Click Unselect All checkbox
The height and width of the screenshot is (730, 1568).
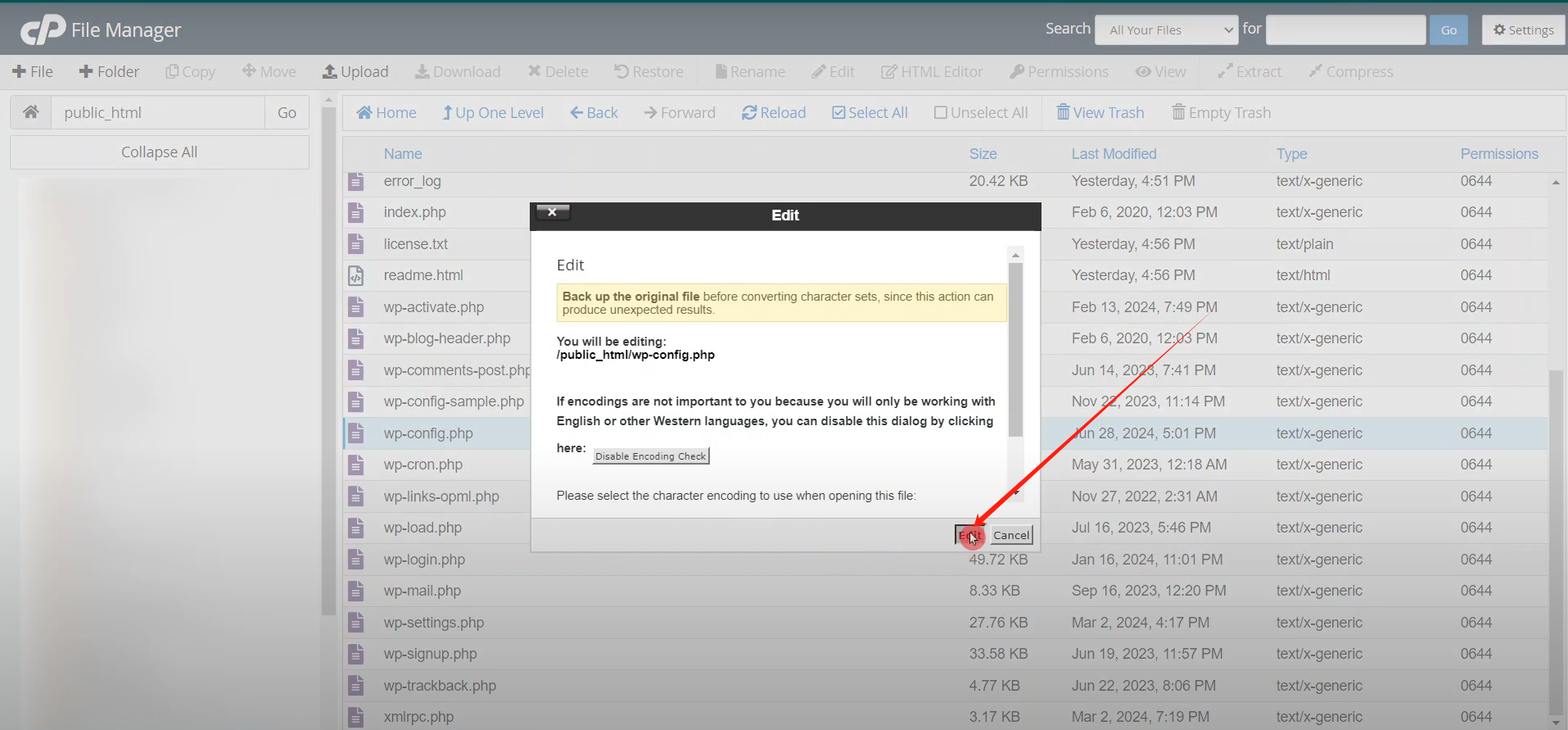coord(941,113)
